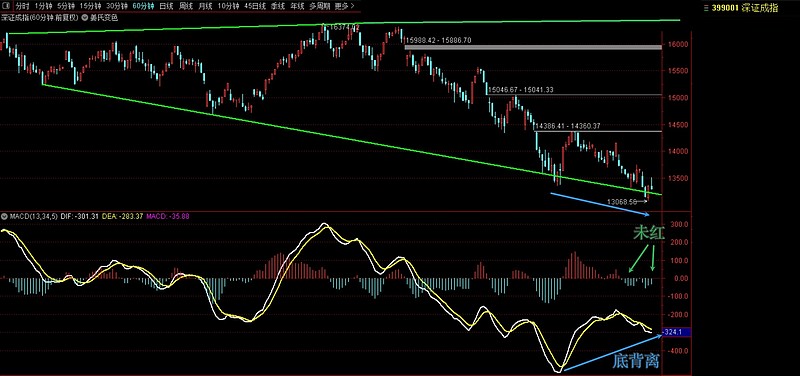Open the 美氏变色 indicator dropdown icon

pos(86,18)
